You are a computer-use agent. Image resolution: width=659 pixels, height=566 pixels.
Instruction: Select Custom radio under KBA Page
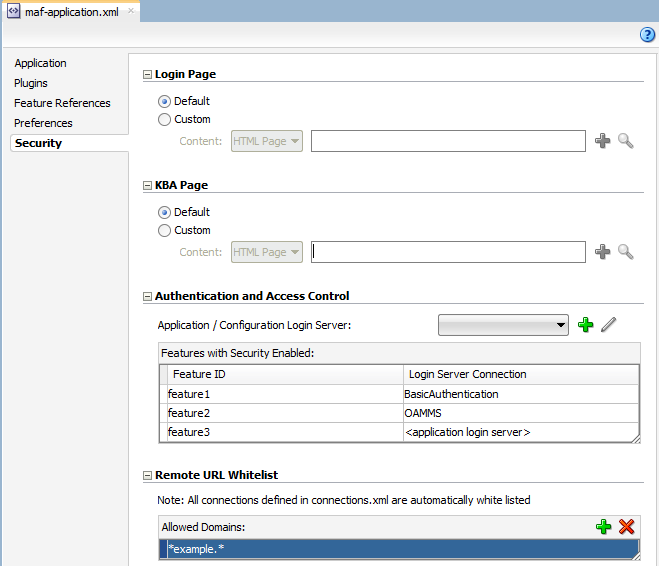click(164, 230)
